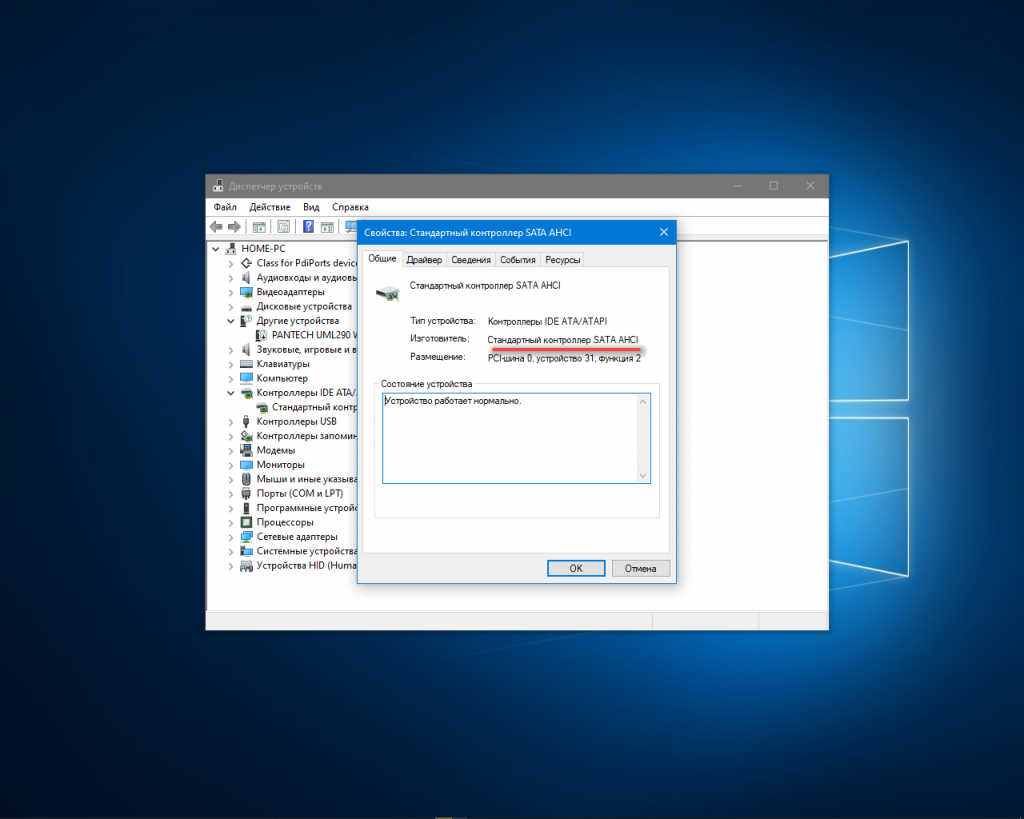Screen dimensions: 1024x819
Task: Click the Отмена button
Action: (x=640, y=568)
